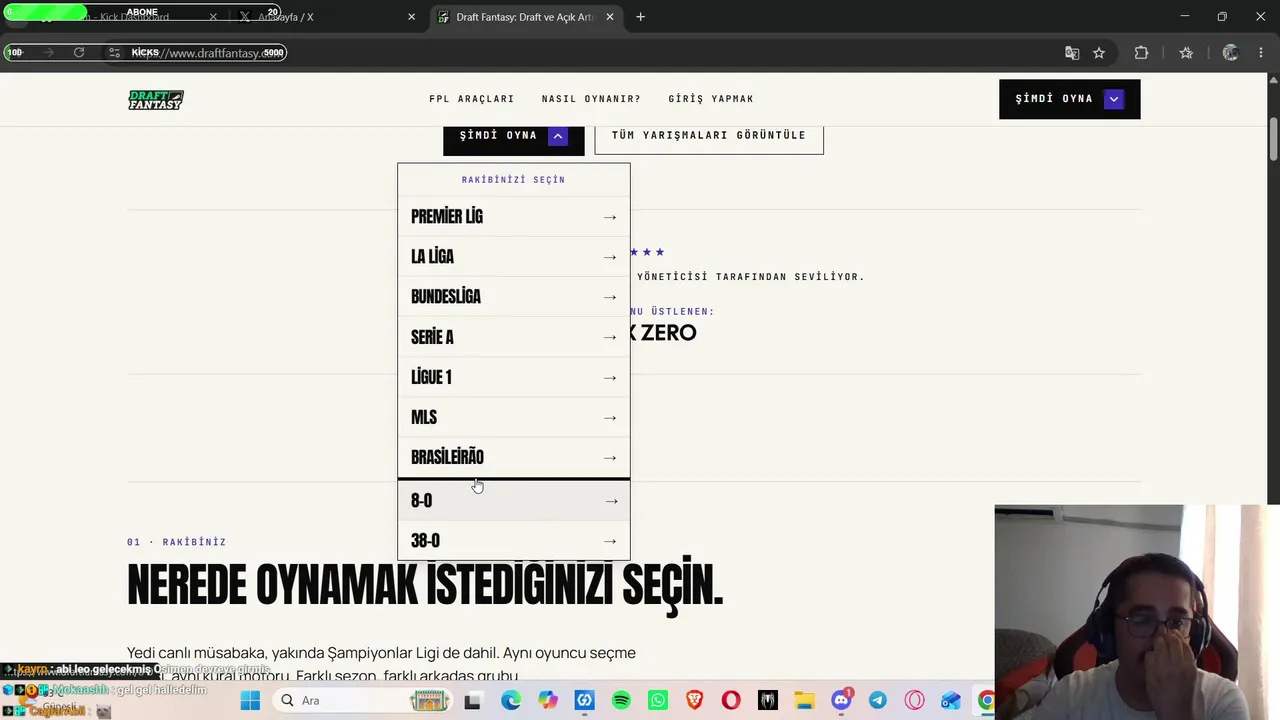The image size is (1280, 720).
Task: Open Spotify from the taskbar
Action: click(x=621, y=701)
